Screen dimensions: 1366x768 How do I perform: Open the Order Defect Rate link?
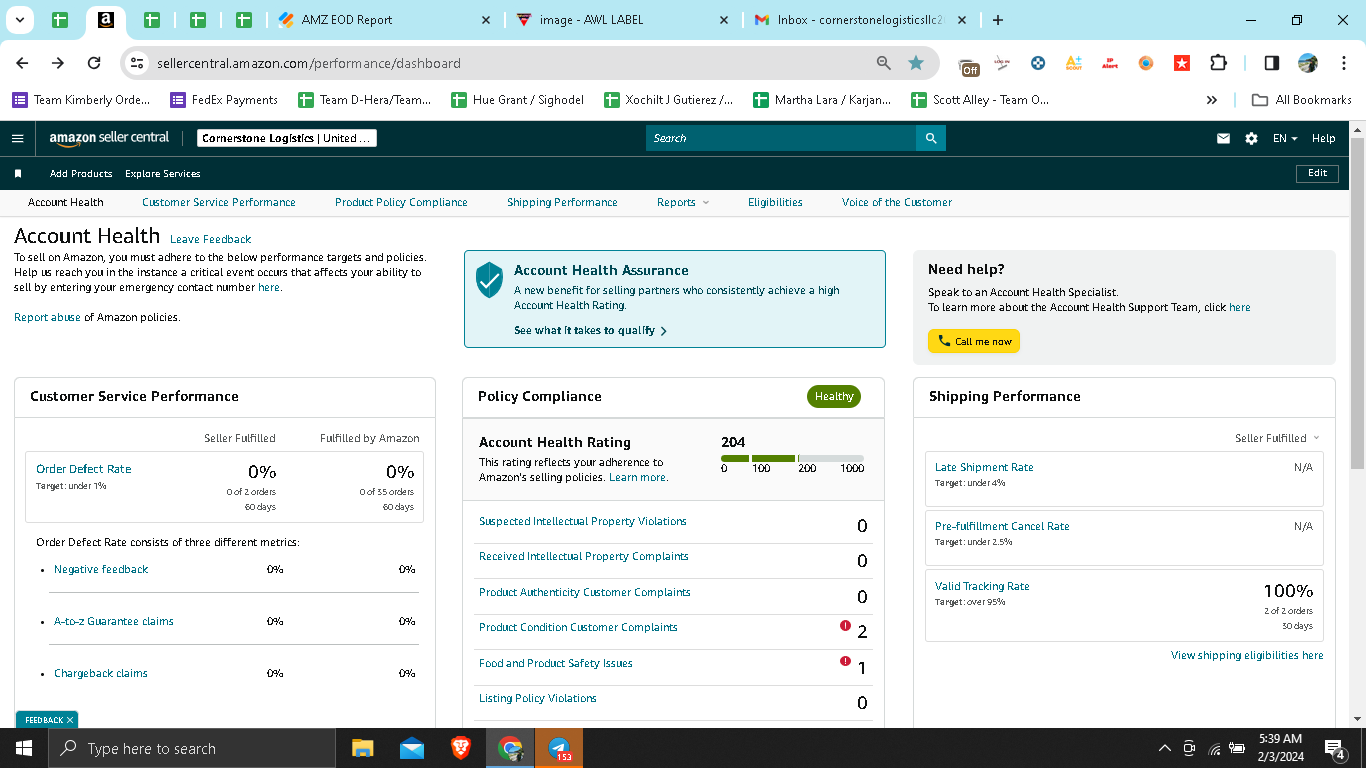pos(83,469)
